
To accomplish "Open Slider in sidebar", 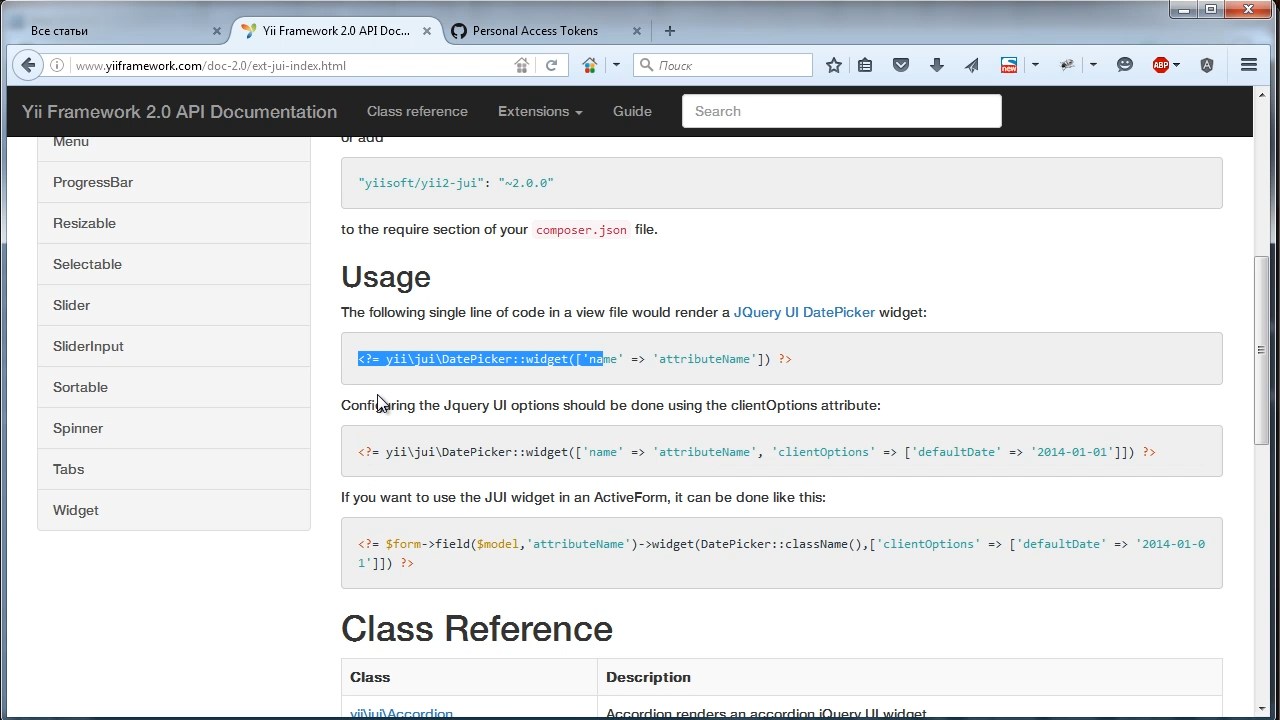I will click(x=174, y=305).
